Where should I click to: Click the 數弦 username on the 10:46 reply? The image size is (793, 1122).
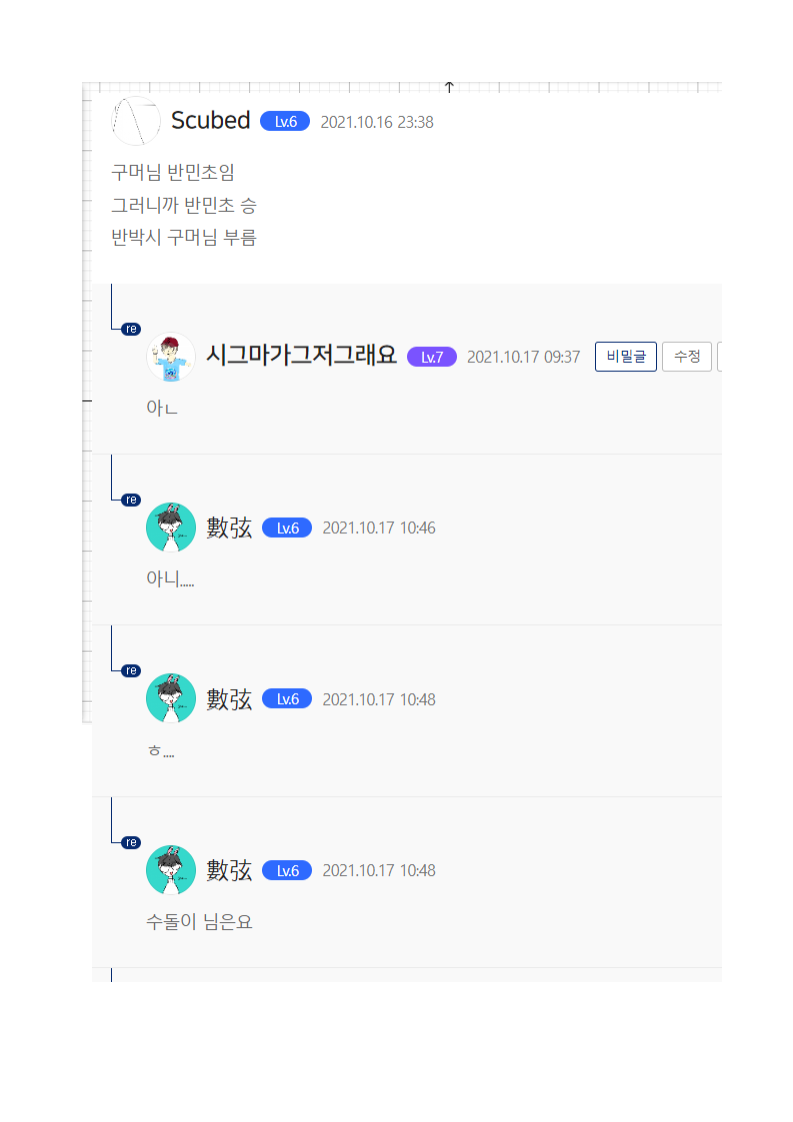(x=229, y=527)
